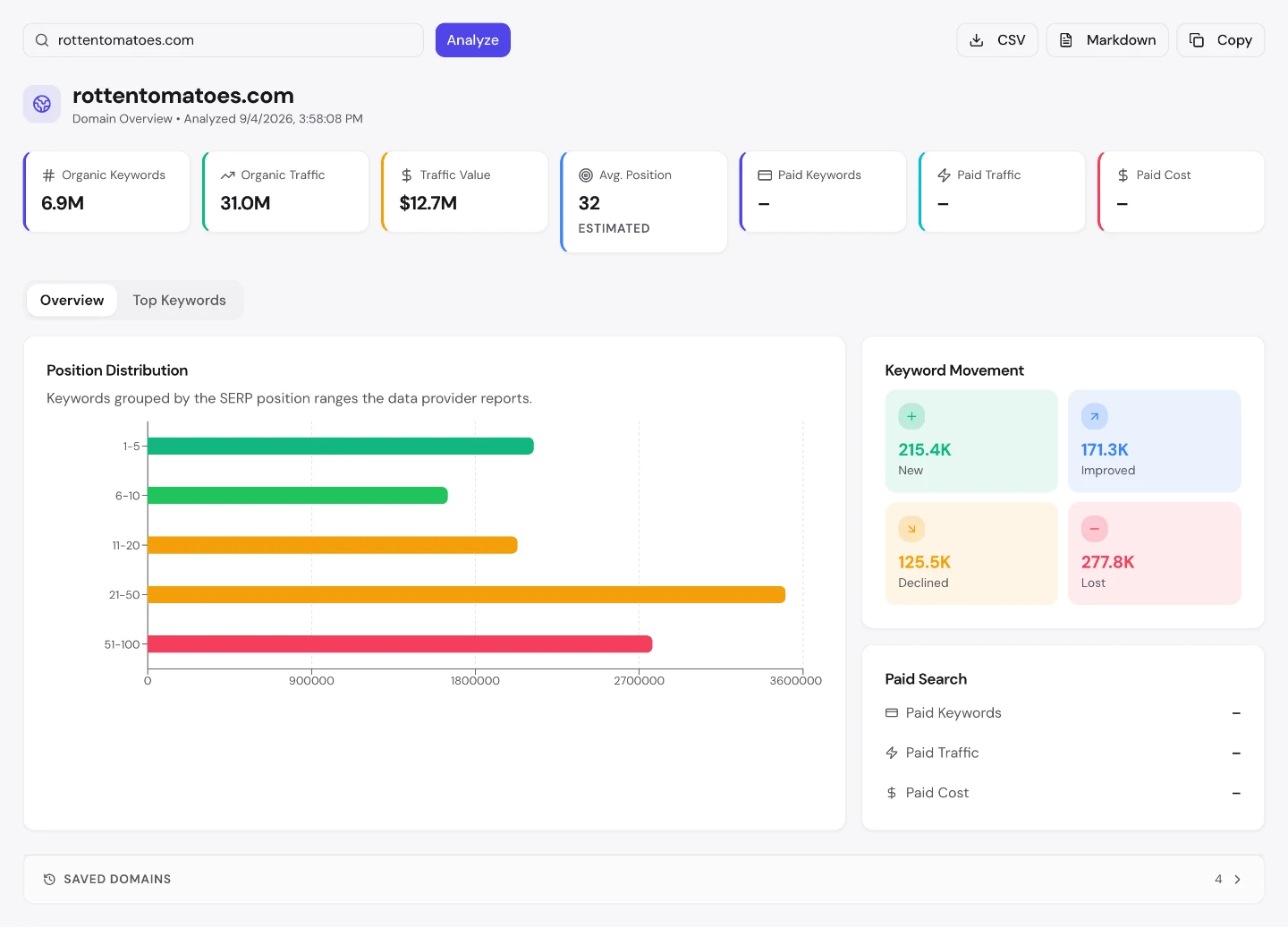The height and width of the screenshot is (928, 1288).
Task: Click the blue arrow icon for Improved keywords
Action: pos(1094,416)
